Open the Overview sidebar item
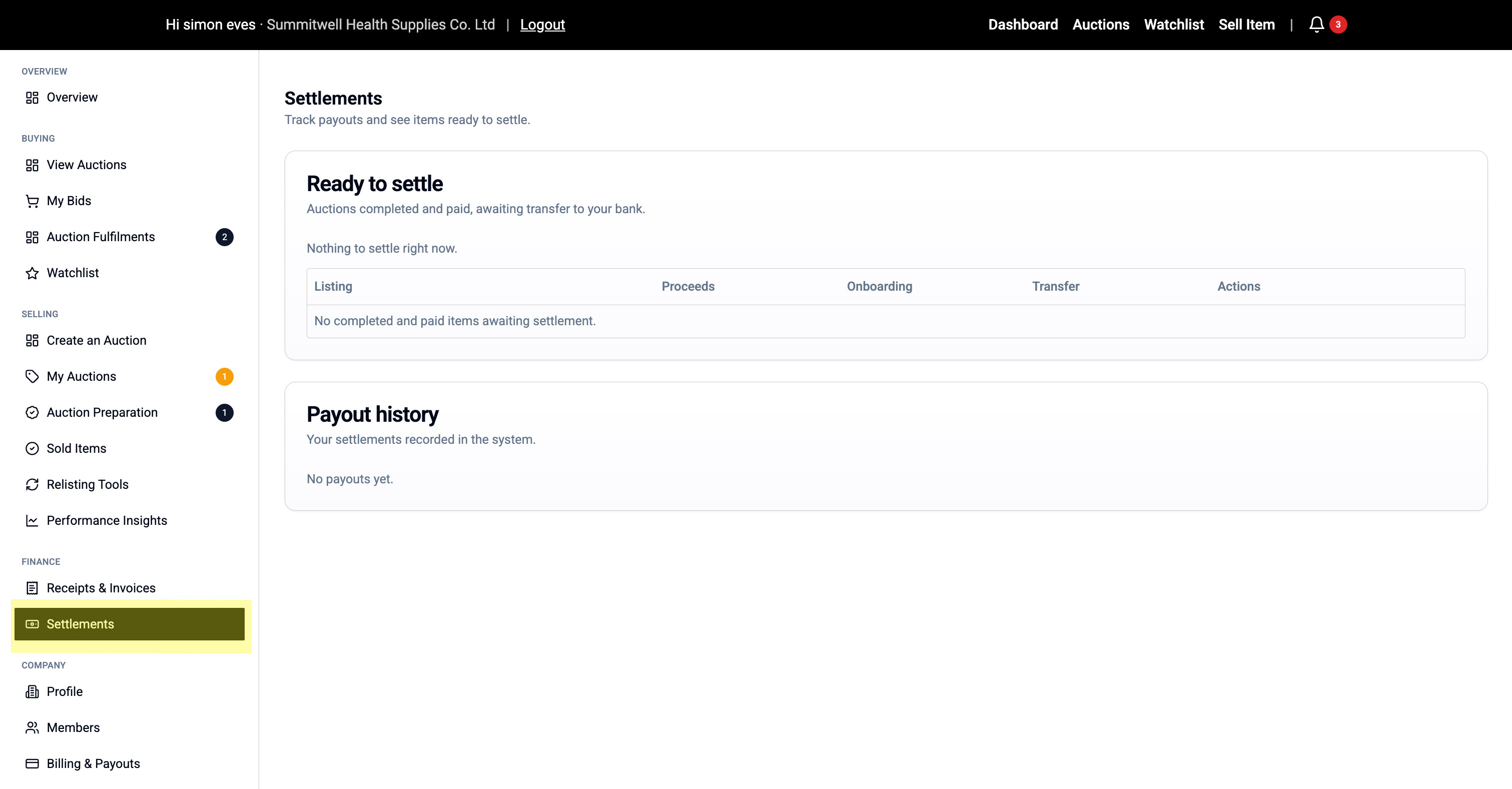Screen dimensions: 1512x789 coord(72,98)
